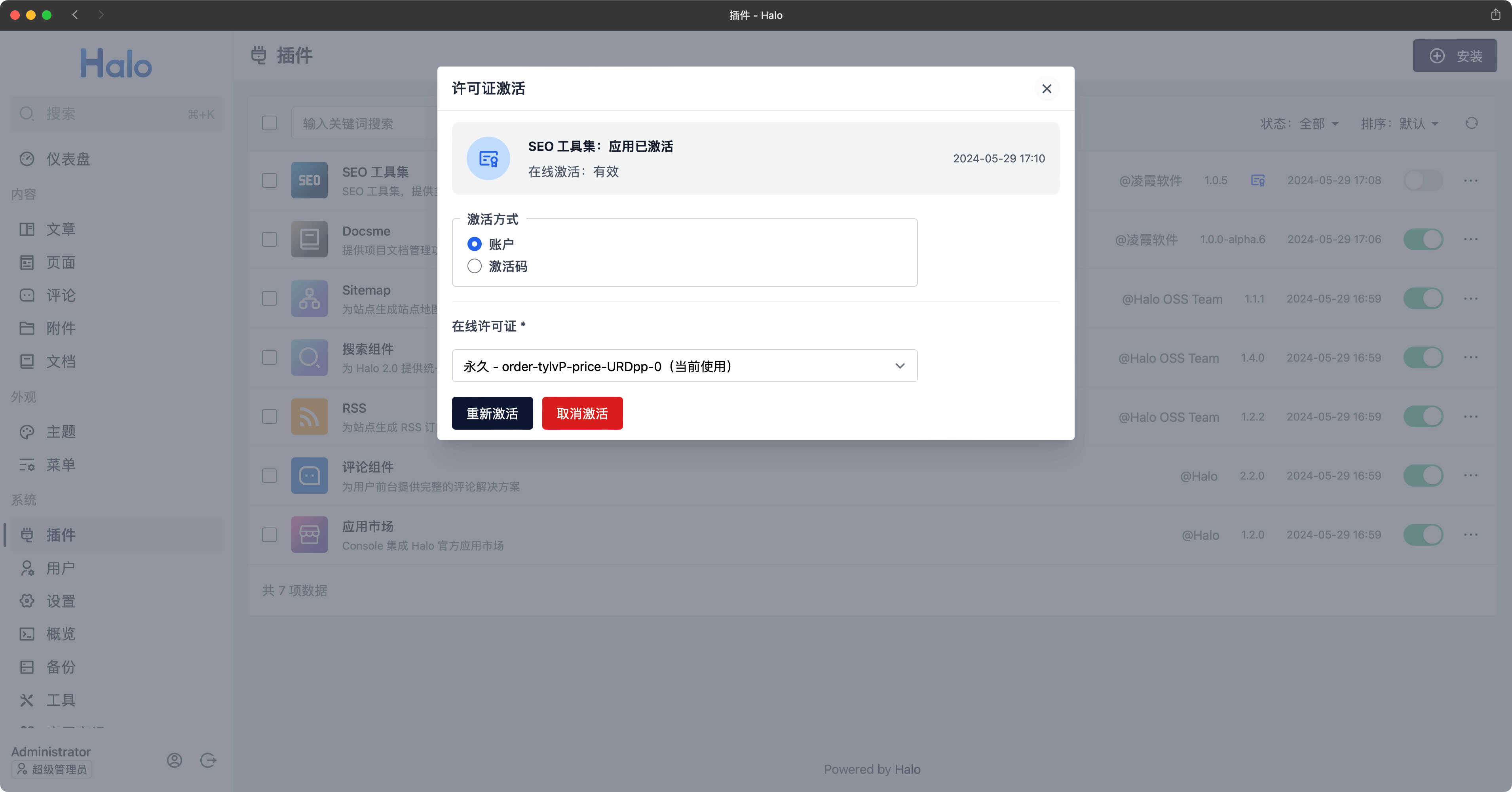Select the 激活码 activation method radio button
Image resolution: width=1512 pixels, height=792 pixels.
click(474, 266)
